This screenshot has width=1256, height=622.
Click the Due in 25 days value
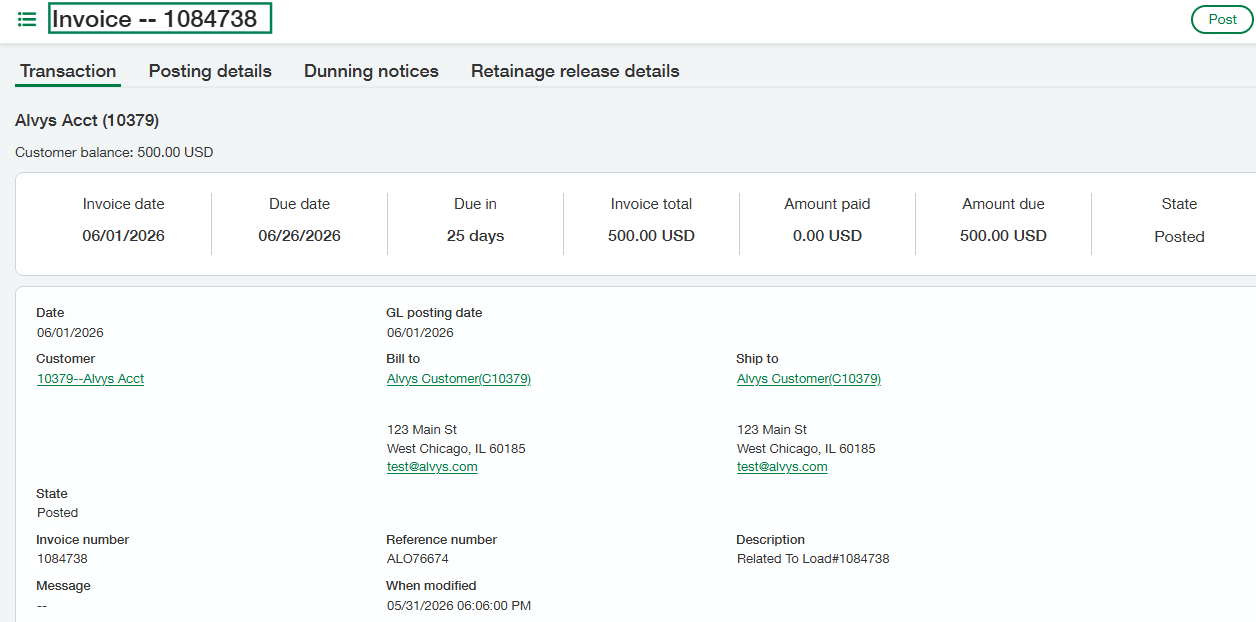click(x=476, y=237)
